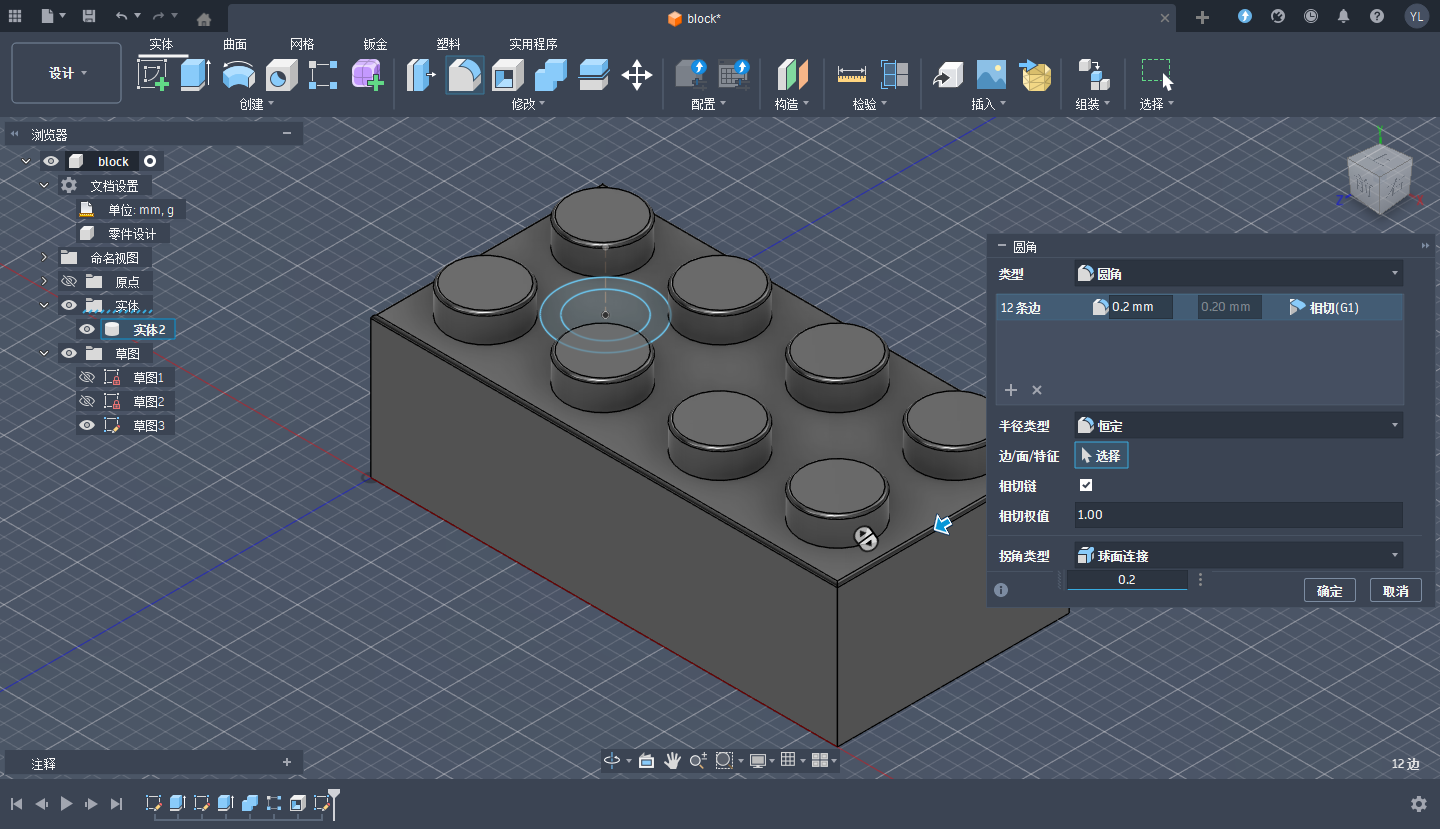Click the Shell tool icon
1440x829 pixels.
point(508,75)
